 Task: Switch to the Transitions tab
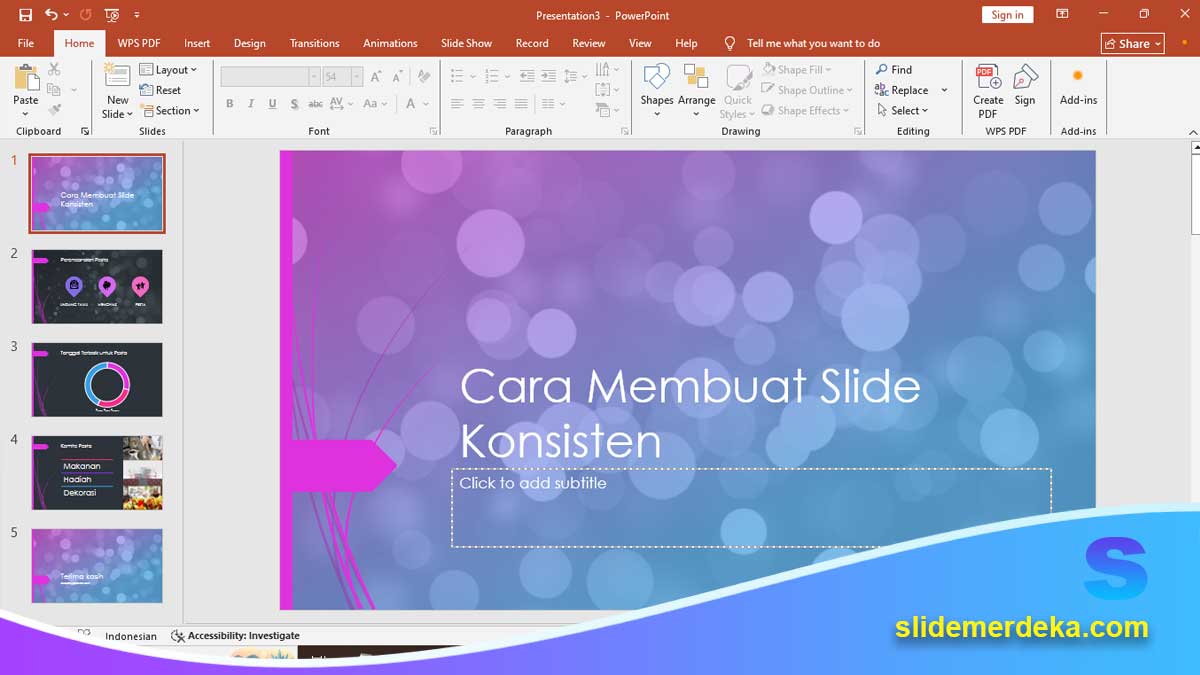pos(314,43)
